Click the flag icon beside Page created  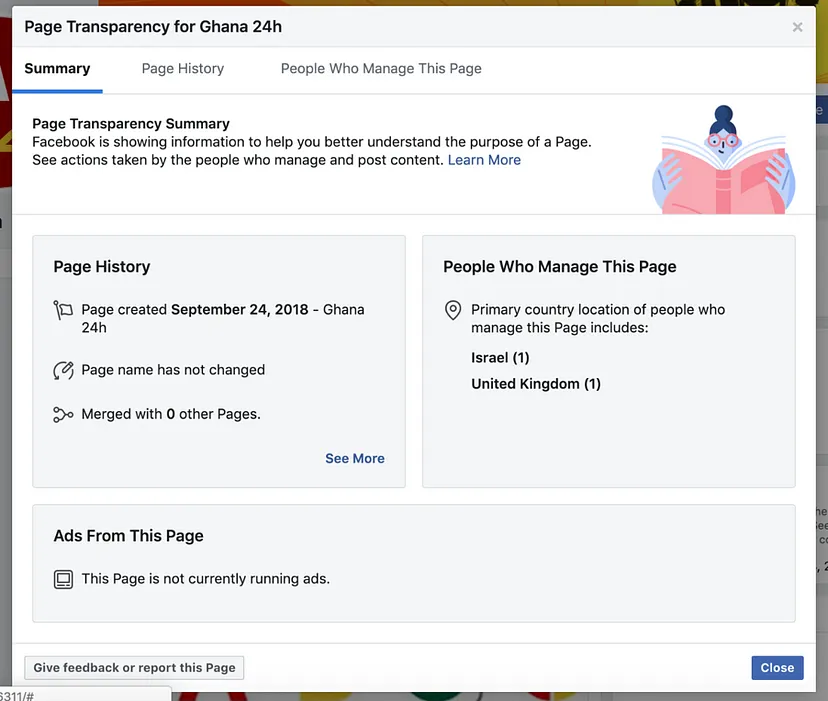point(63,310)
